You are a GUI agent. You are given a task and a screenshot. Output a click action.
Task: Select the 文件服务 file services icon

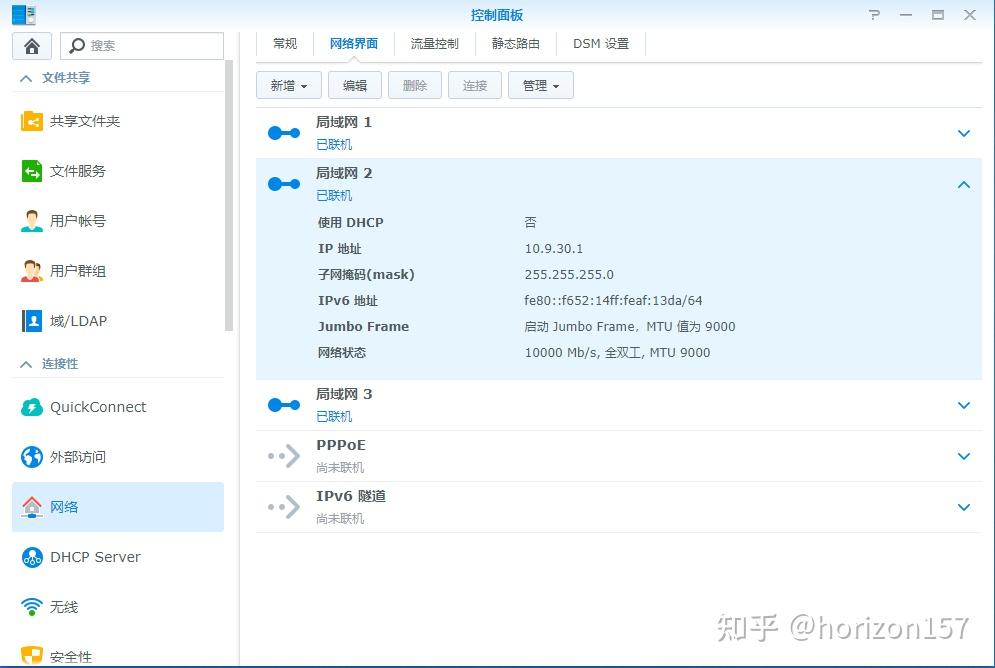click(30, 171)
